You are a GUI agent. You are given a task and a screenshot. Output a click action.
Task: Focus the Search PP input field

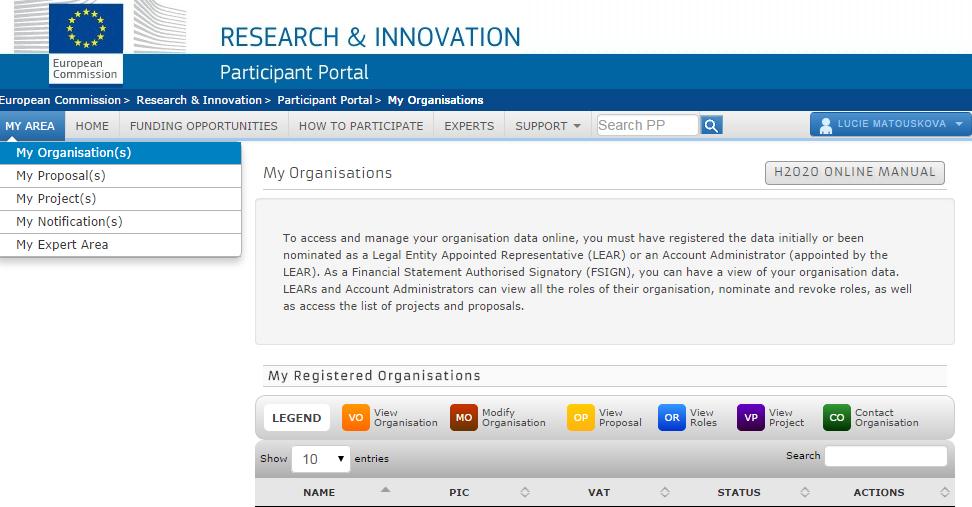tap(647, 125)
